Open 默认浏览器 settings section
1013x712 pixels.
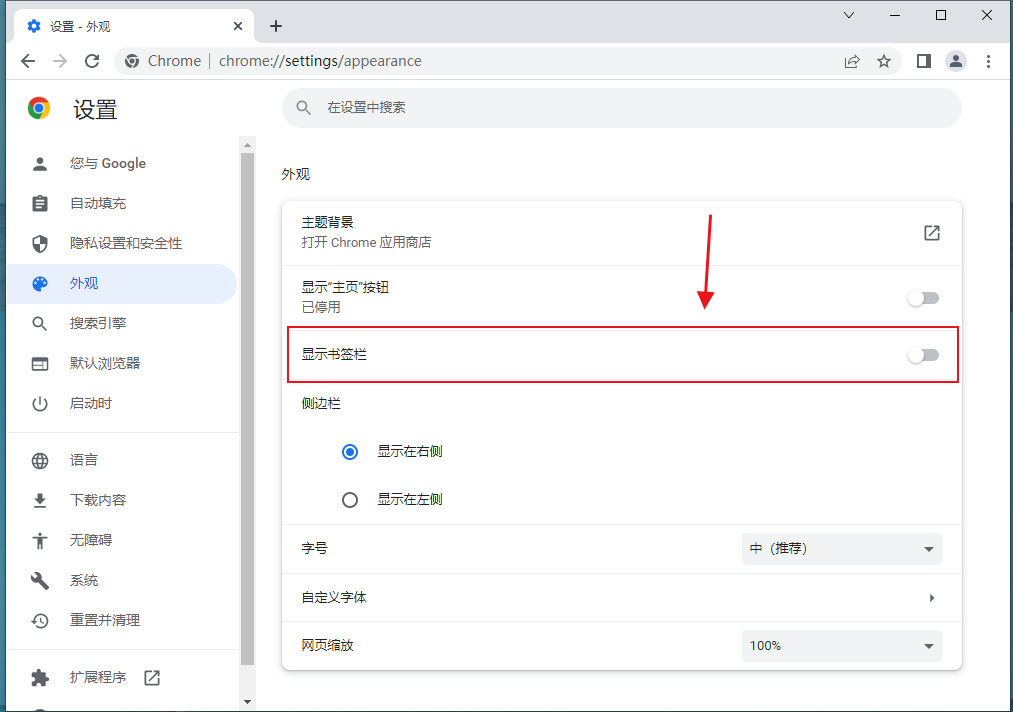coord(122,364)
